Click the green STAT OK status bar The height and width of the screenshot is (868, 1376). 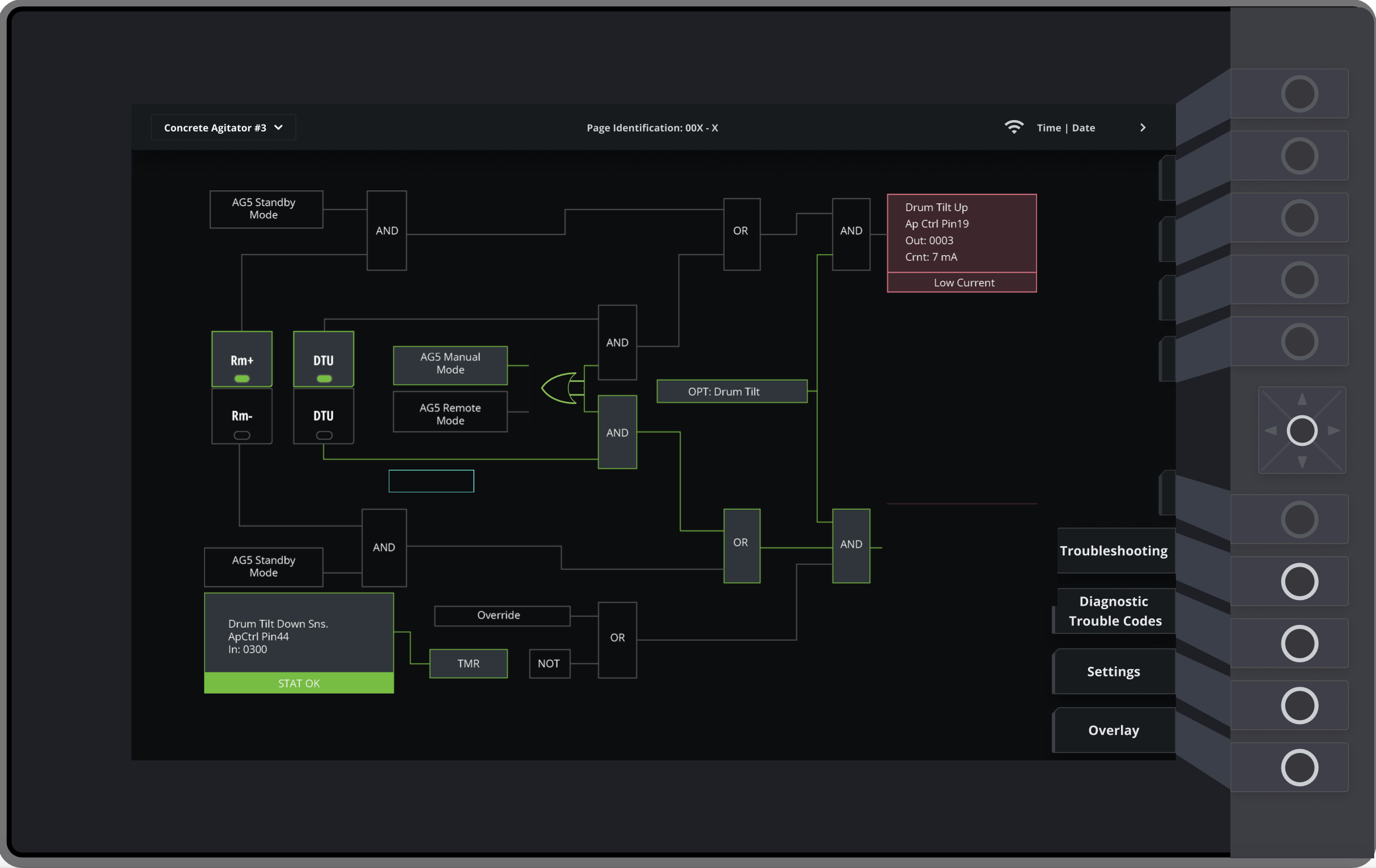click(299, 683)
